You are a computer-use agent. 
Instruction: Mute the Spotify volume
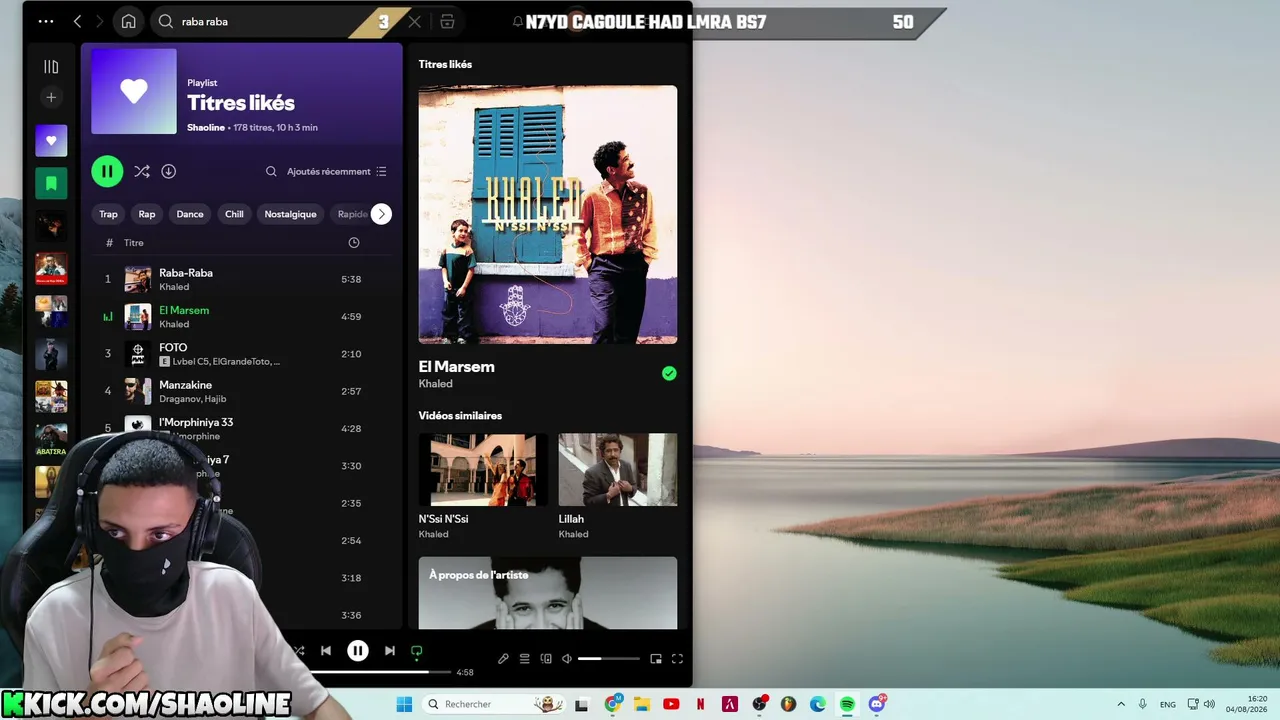click(x=567, y=659)
